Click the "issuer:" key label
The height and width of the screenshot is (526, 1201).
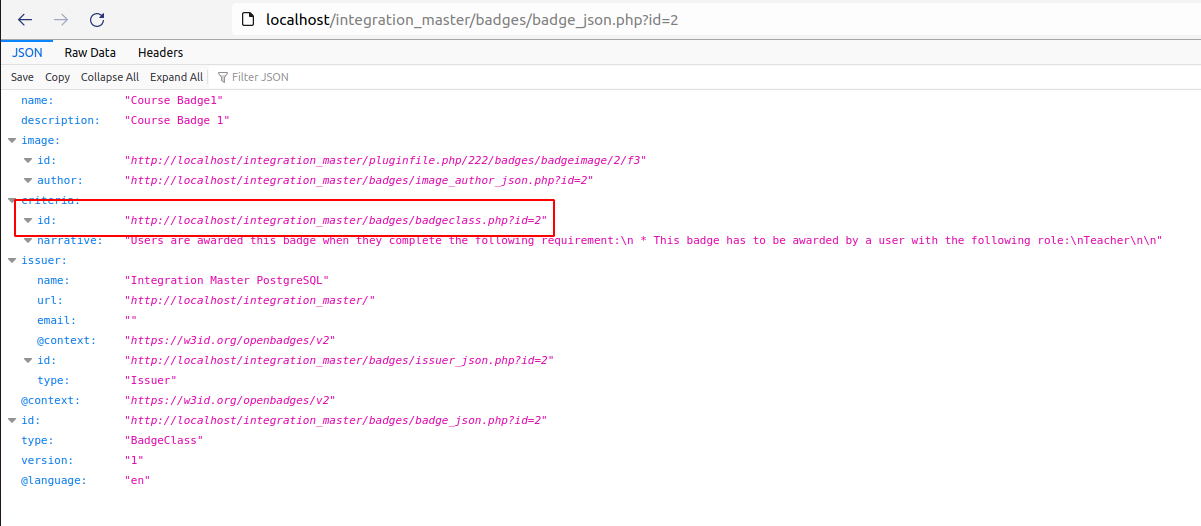click(x=44, y=260)
